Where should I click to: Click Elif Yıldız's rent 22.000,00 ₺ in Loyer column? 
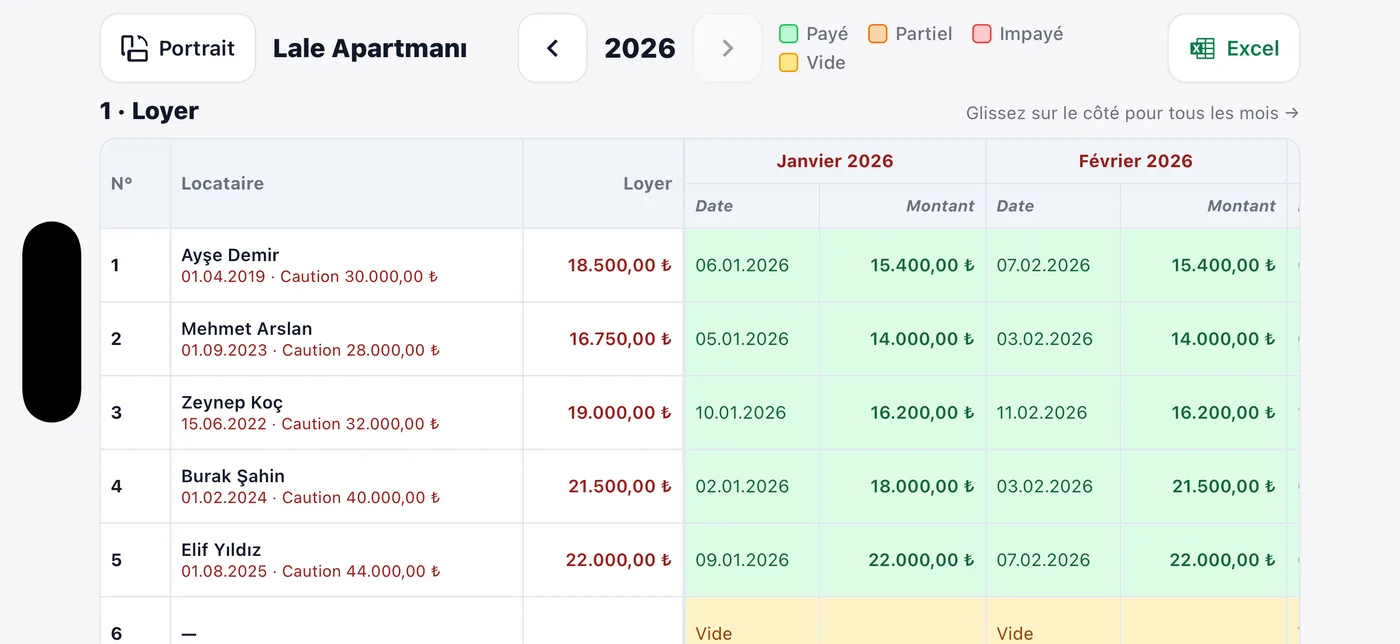[x=619, y=560]
